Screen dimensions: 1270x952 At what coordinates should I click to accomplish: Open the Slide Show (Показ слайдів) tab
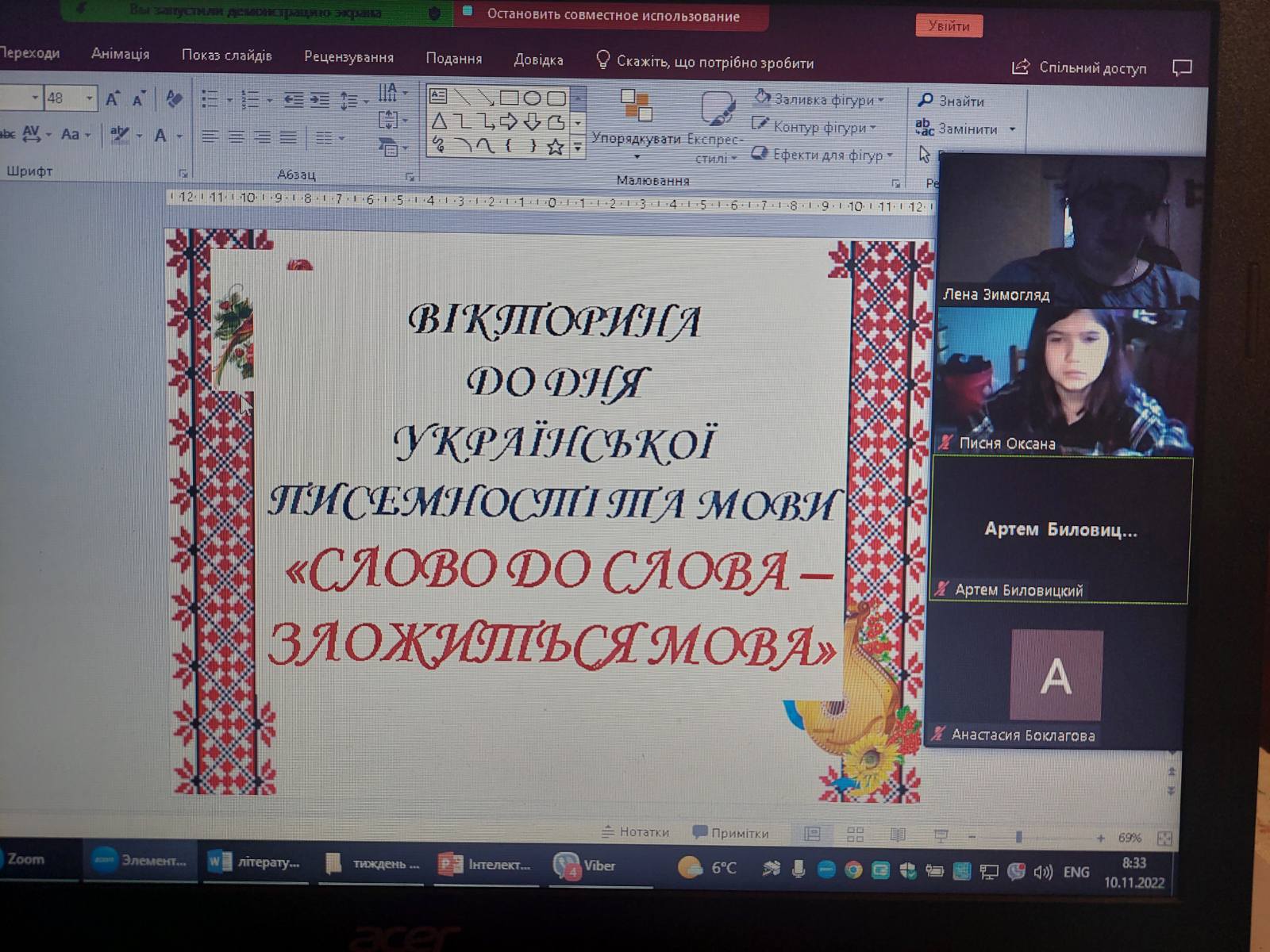pyautogui.click(x=226, y=56)
